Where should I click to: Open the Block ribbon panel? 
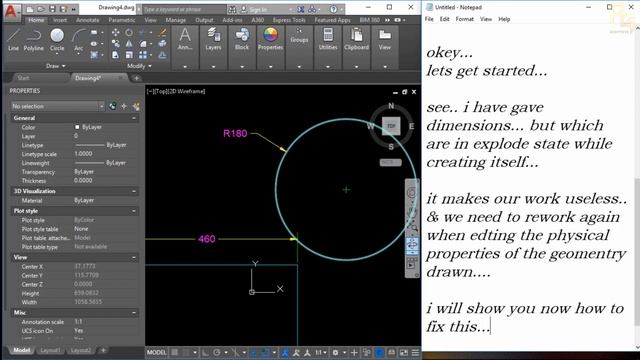coord(242,40)
